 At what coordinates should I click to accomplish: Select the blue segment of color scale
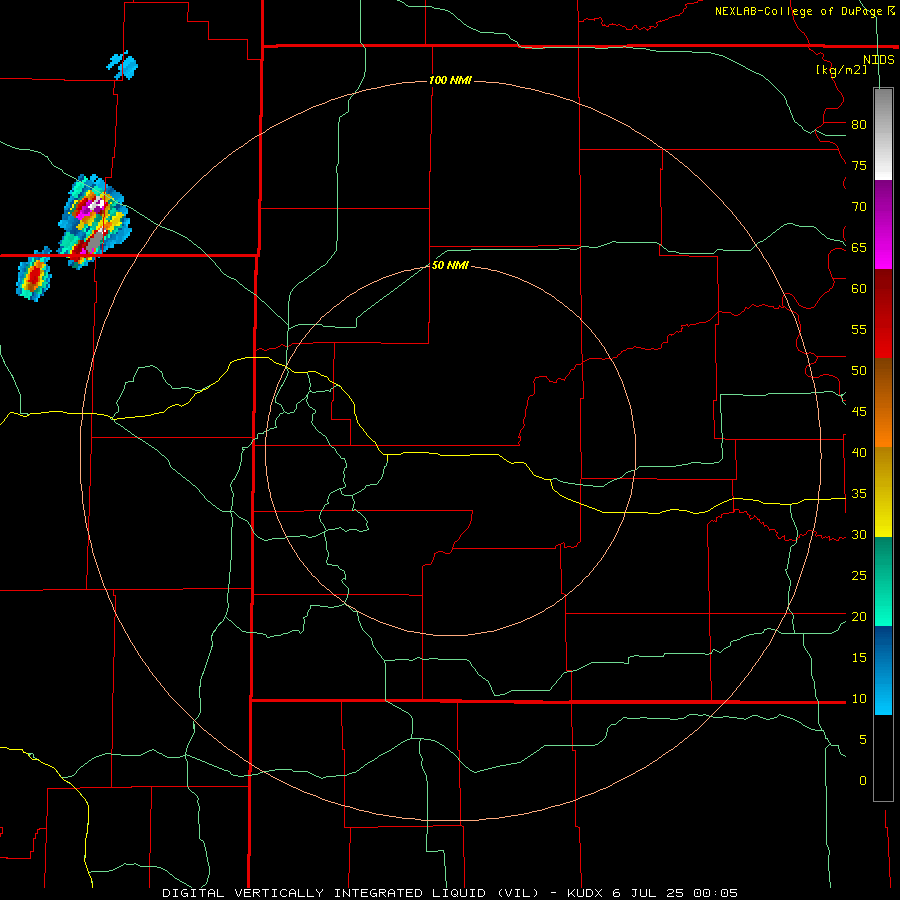[883, 670]
